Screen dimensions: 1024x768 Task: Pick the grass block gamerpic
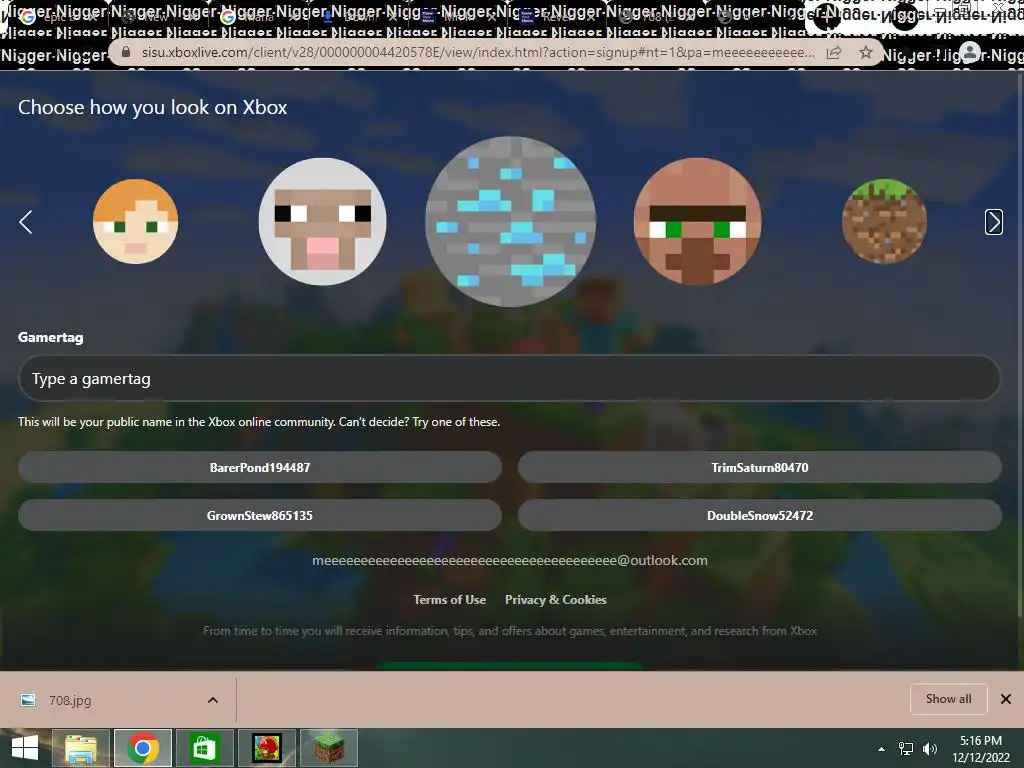pos(884,221)
